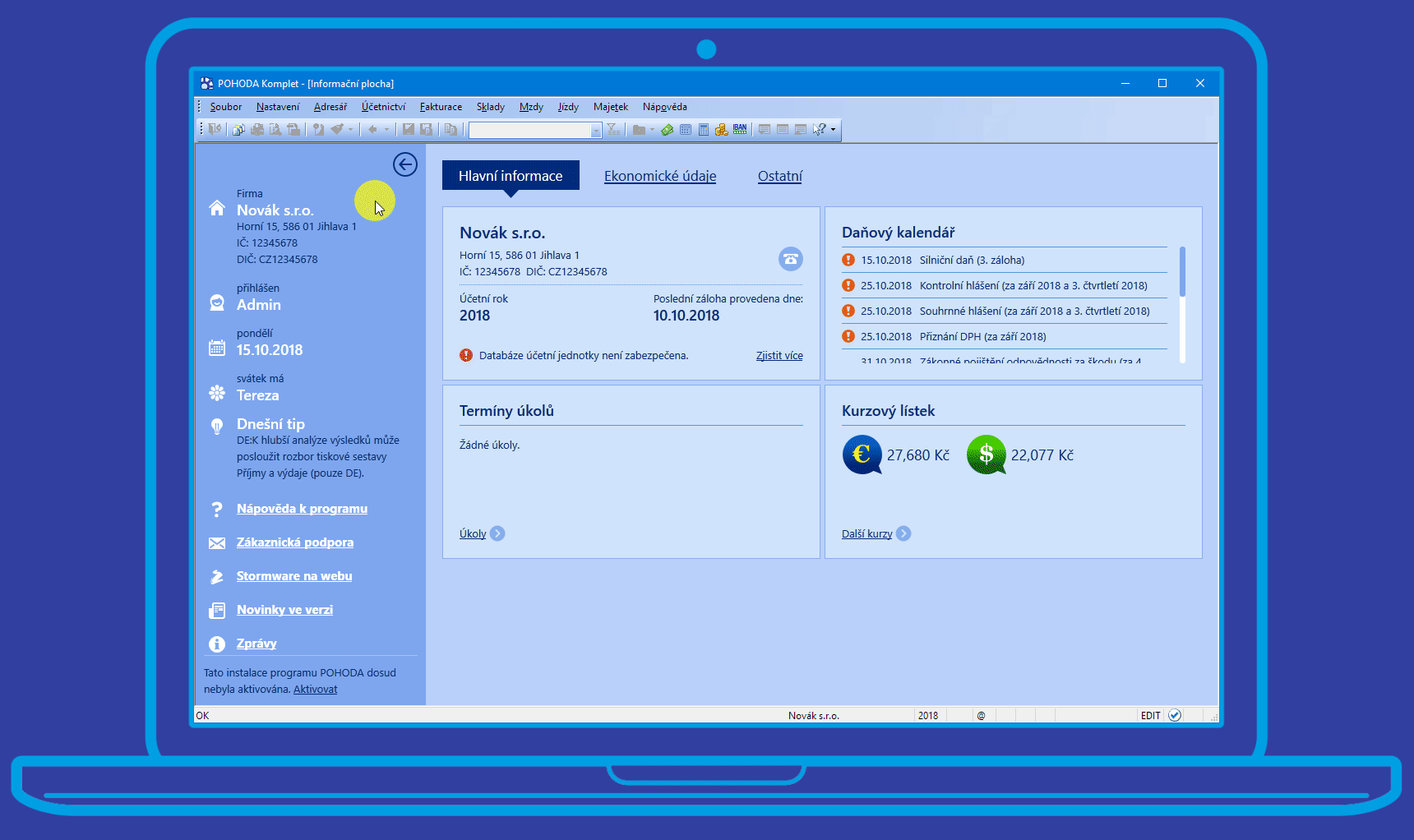The image size is (1414, 840).
Task: Click the phone icon in company card
Action: click(790, 259)
